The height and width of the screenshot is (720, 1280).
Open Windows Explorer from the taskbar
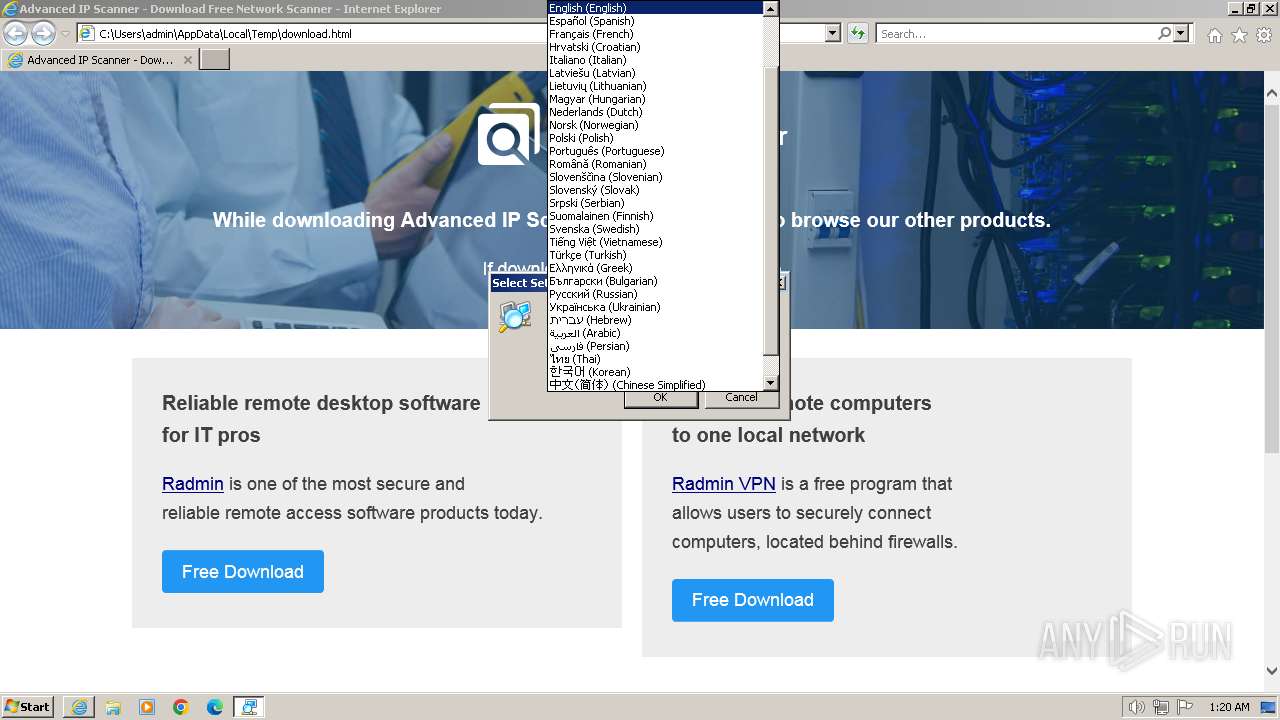pos(113,707)
